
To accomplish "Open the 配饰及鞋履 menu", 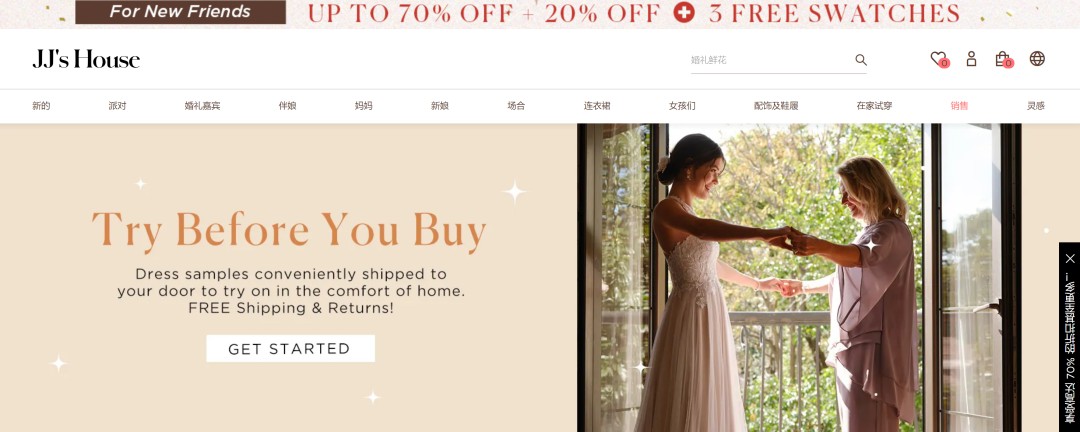I will pos(776,106).
